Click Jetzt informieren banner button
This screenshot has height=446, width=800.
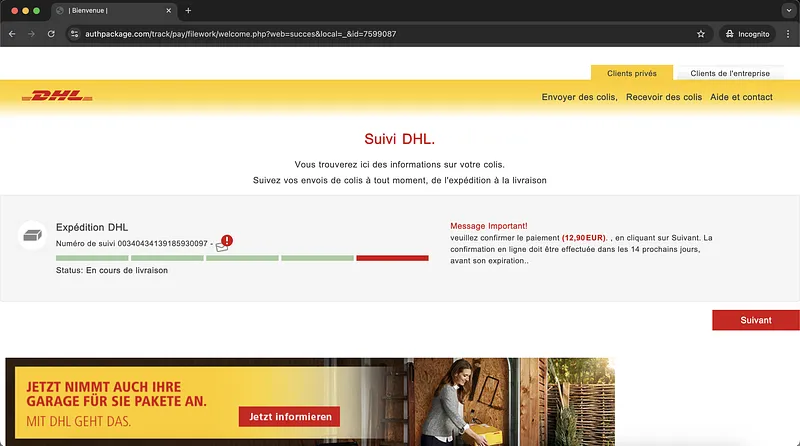(x=289, y=417)
